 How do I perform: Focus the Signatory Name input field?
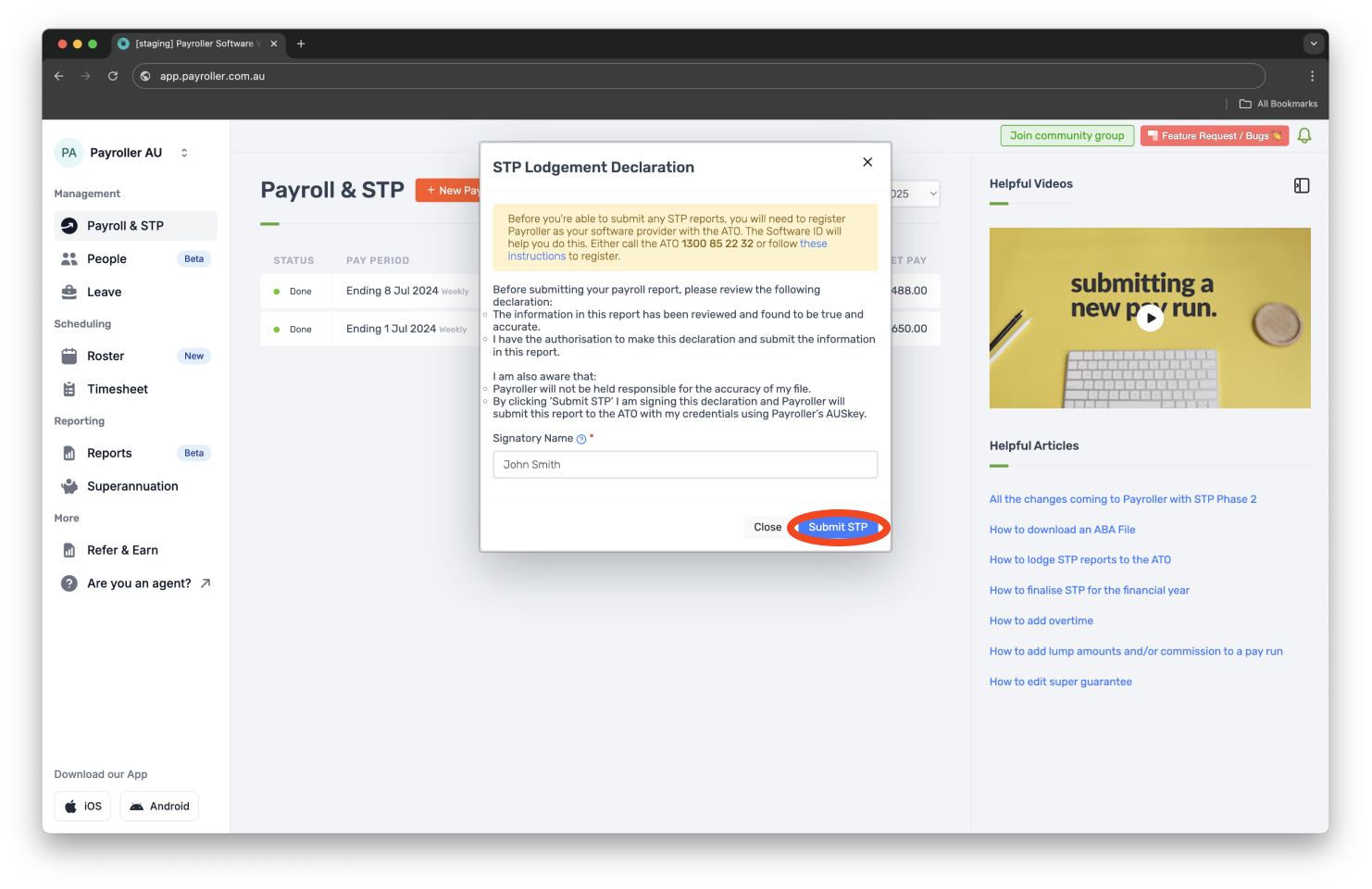(x=685, y=465)
